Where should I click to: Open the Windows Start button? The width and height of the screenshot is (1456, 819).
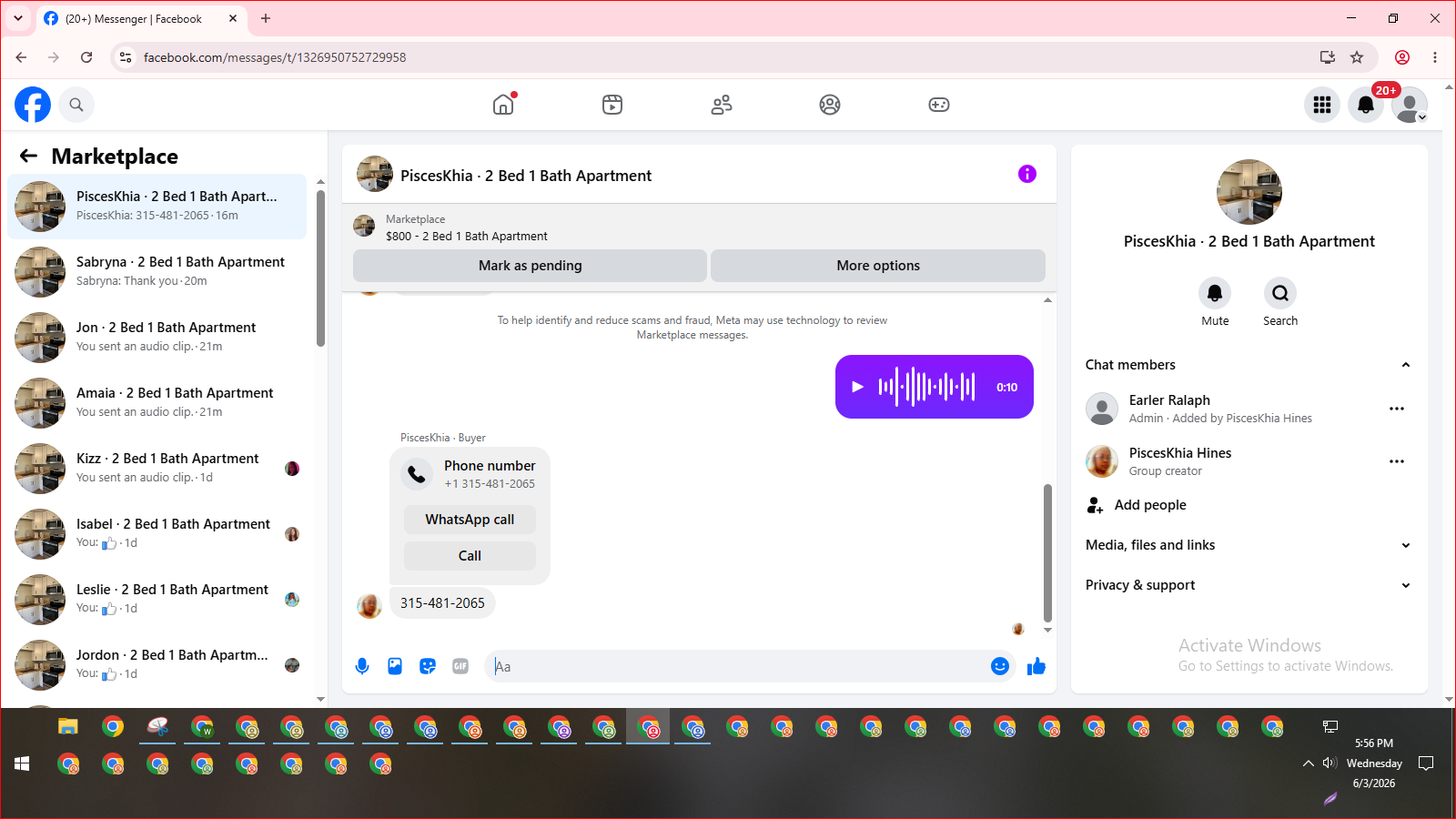[x=22, y=763]
